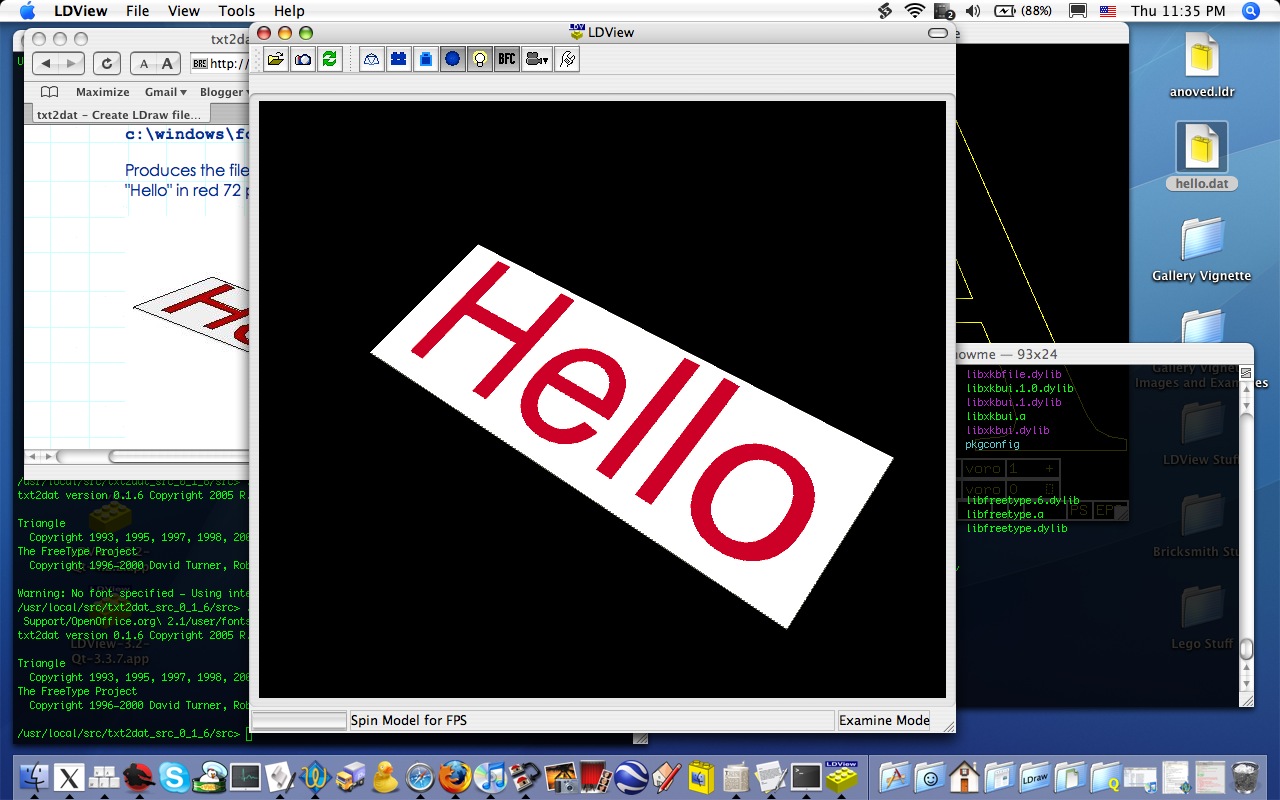Toggle lighting with the light bulb icon
The height and width of the screenshot is (800, 1280).
[x=480, y=59]
